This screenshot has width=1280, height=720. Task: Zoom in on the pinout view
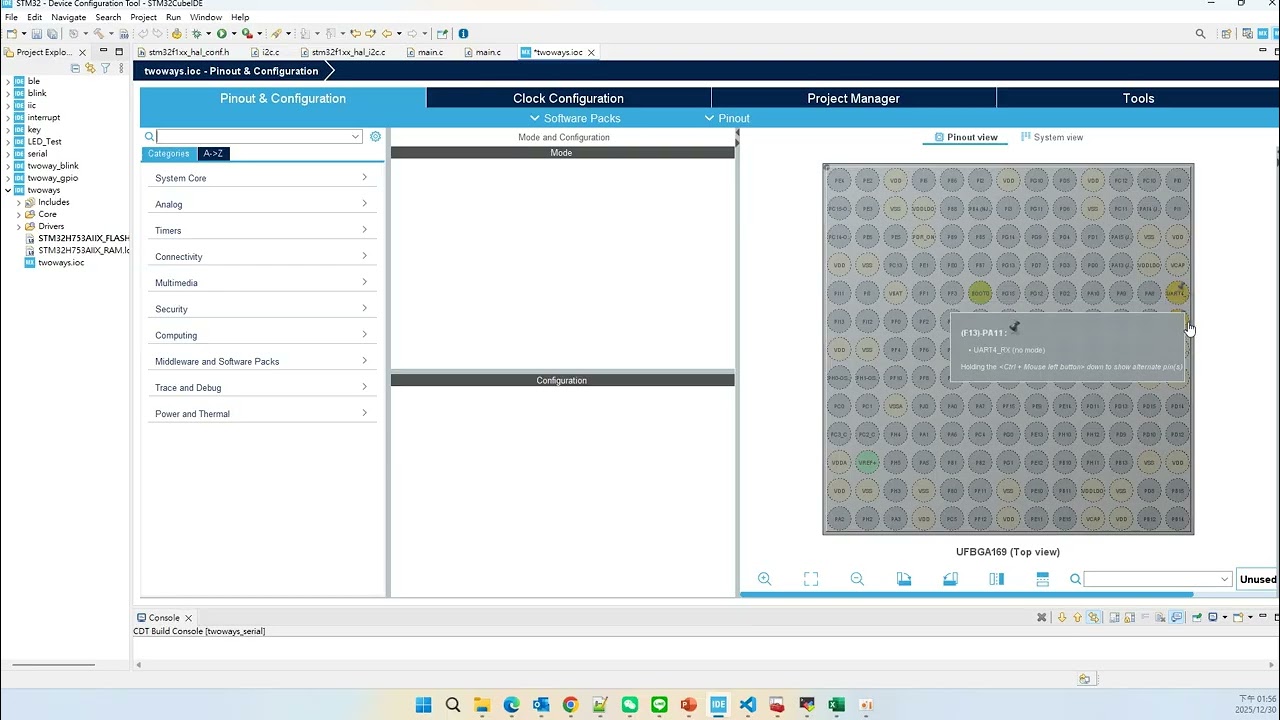[x=765, y=579]
